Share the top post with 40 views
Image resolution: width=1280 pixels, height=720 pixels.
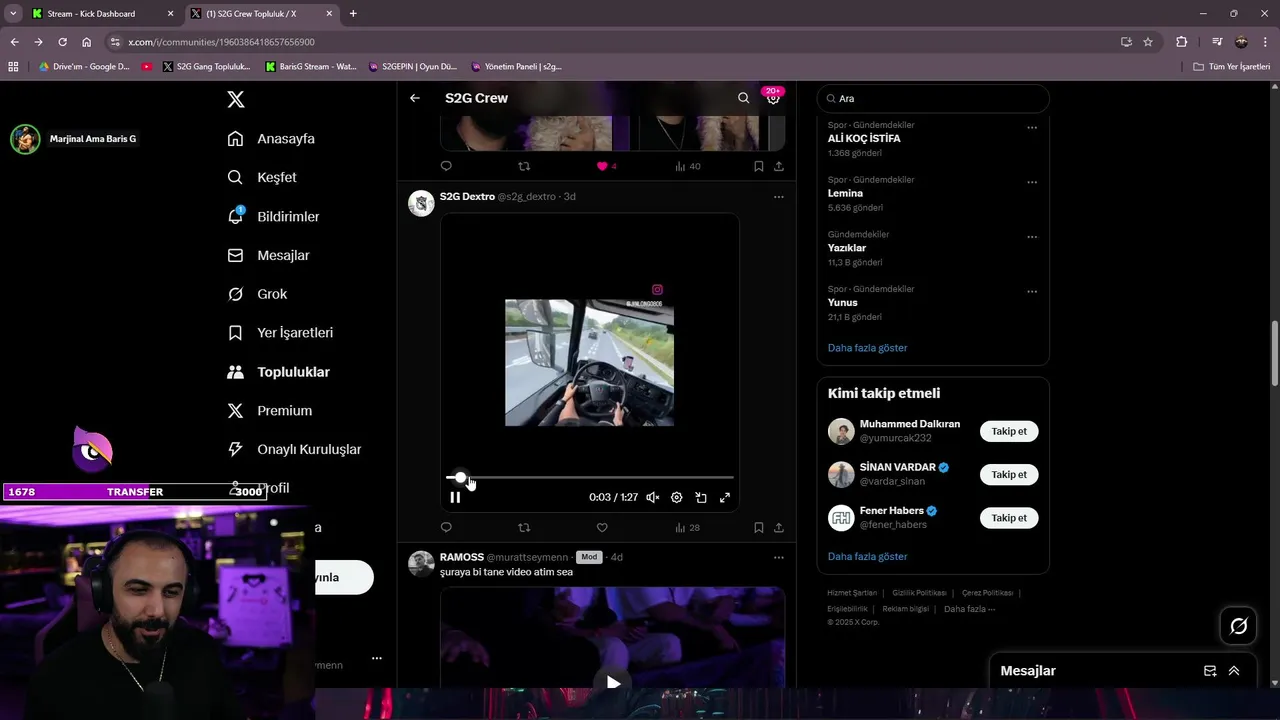tap(779, 166)
